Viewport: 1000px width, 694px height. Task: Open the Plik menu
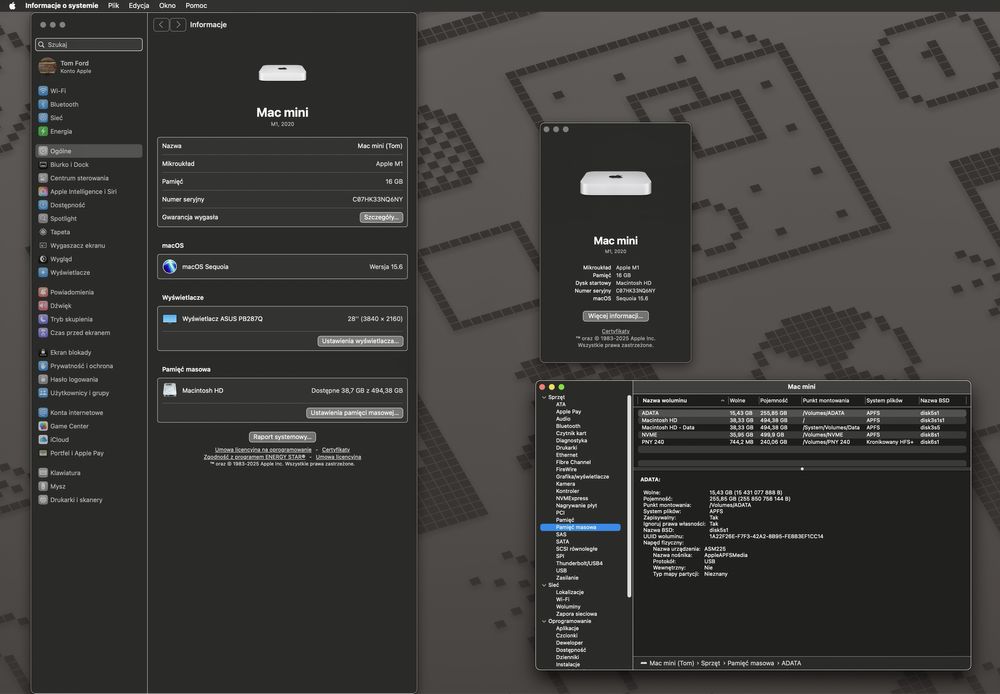pos(114,6)
